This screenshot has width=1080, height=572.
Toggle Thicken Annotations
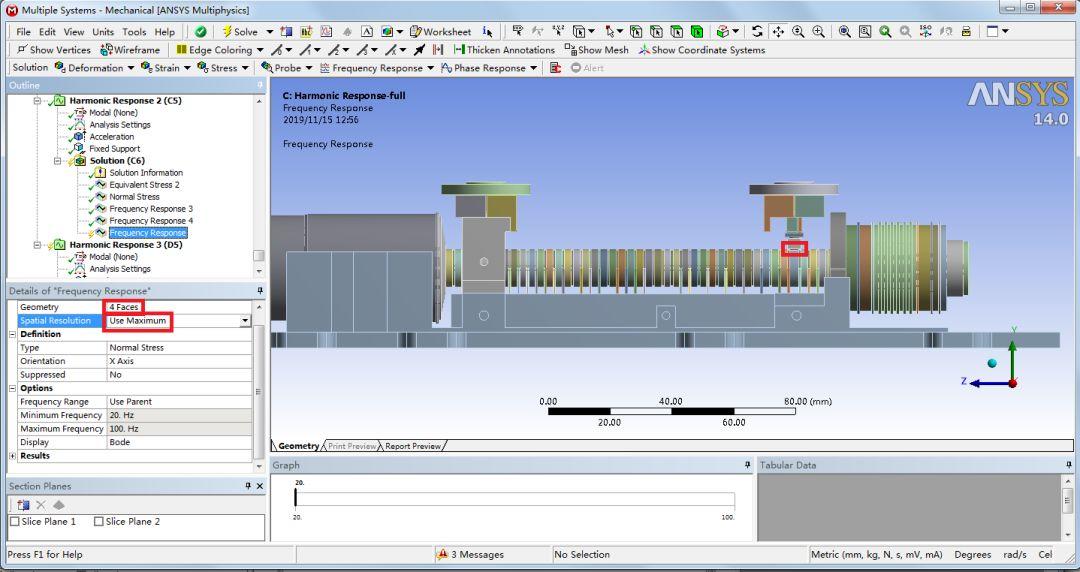[503, 50]
